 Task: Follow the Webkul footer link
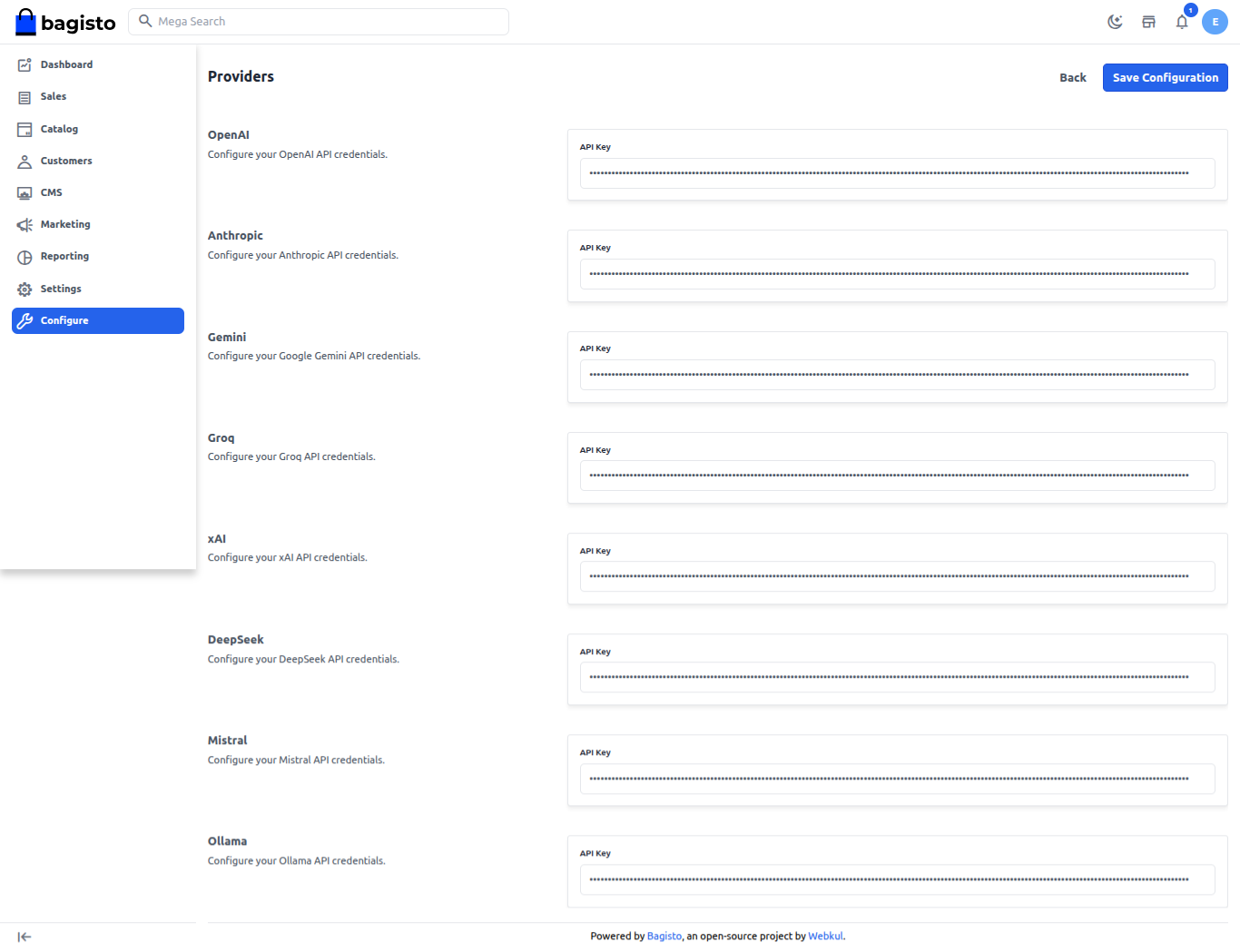click(825, 936)
